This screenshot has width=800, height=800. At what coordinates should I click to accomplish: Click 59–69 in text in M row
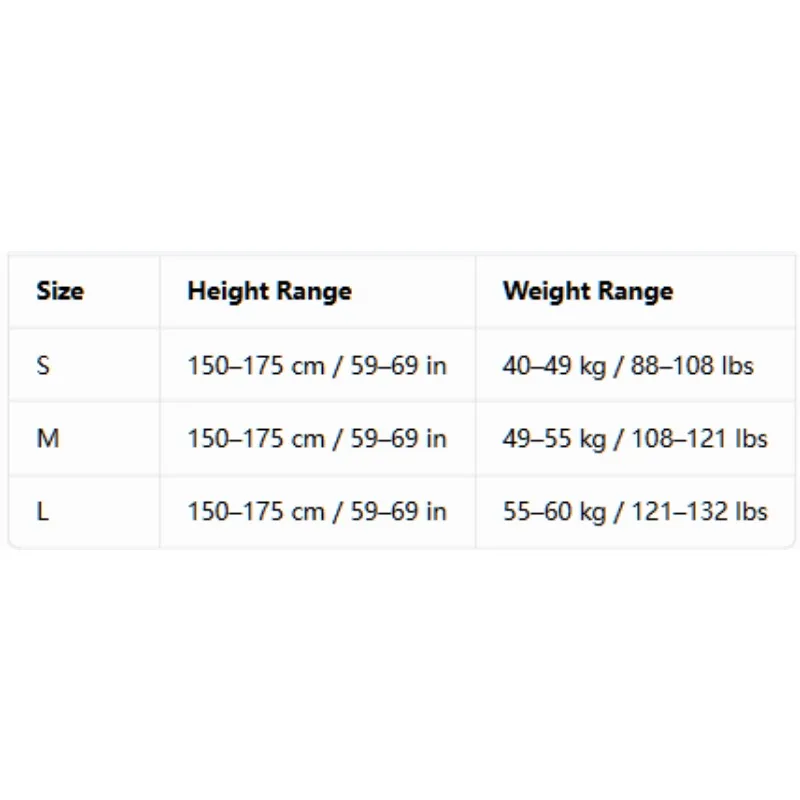(x=398, y=439)
